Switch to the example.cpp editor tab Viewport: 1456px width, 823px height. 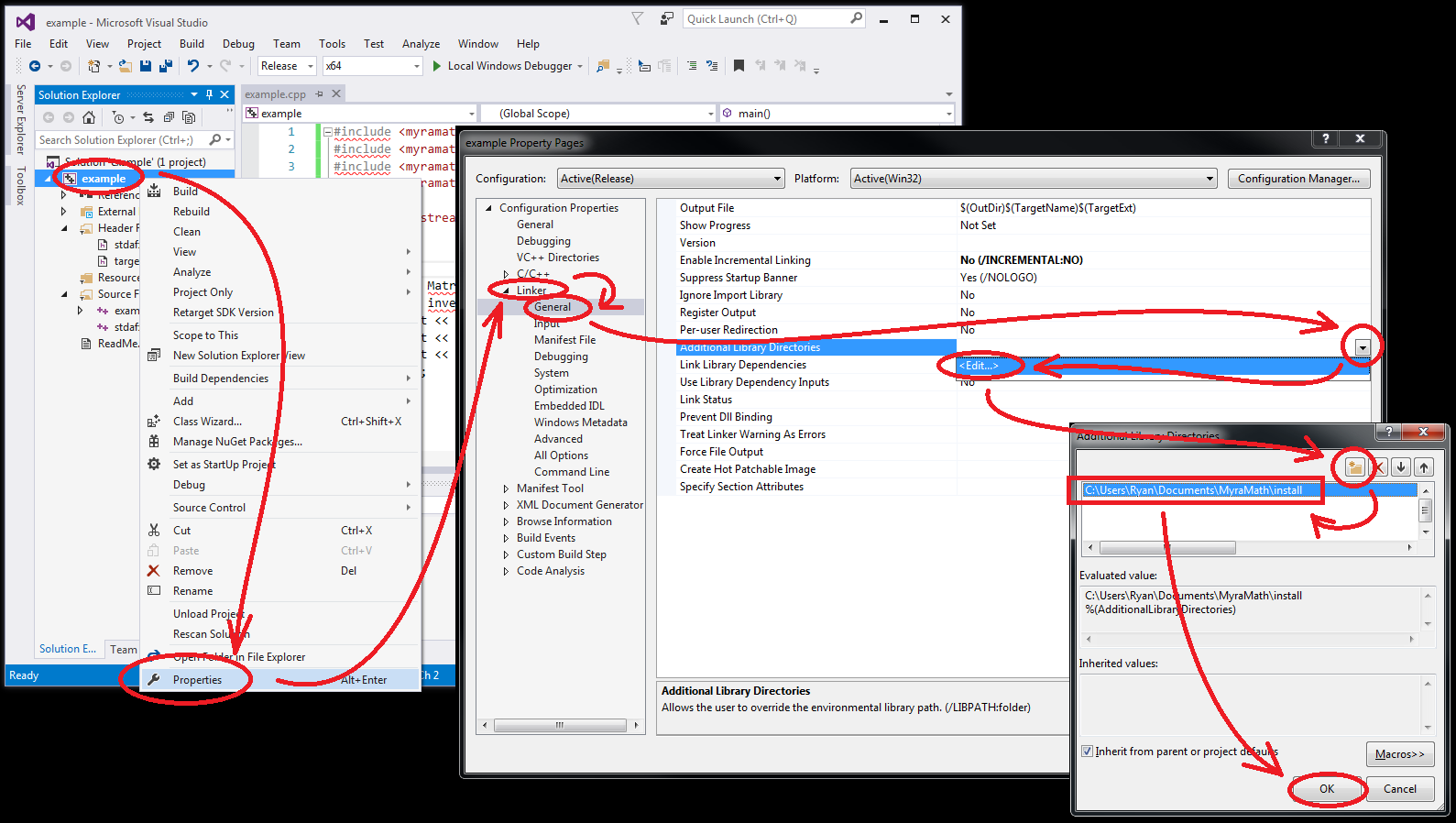275,94
